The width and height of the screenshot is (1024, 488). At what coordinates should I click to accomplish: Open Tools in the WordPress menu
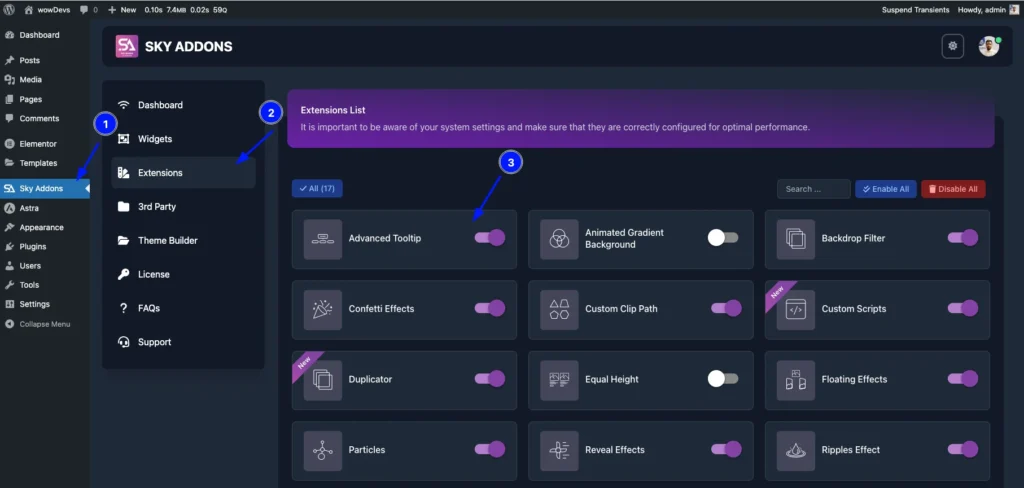(x=29, y=285)
